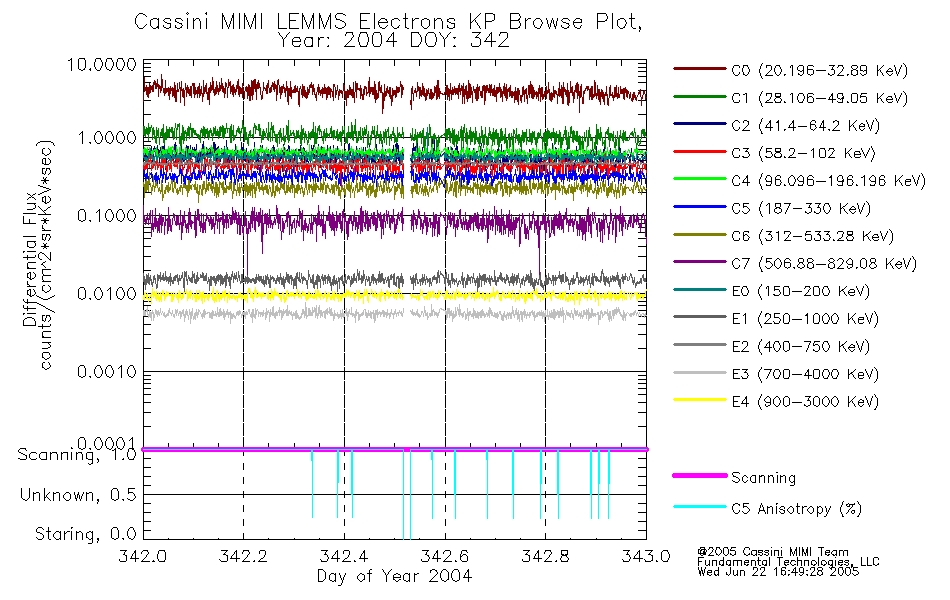Screen dimensions: 950x600
Task: Click the C2 (41.4-64.2 KeV) legend label
Action: [x=805, y=125]
